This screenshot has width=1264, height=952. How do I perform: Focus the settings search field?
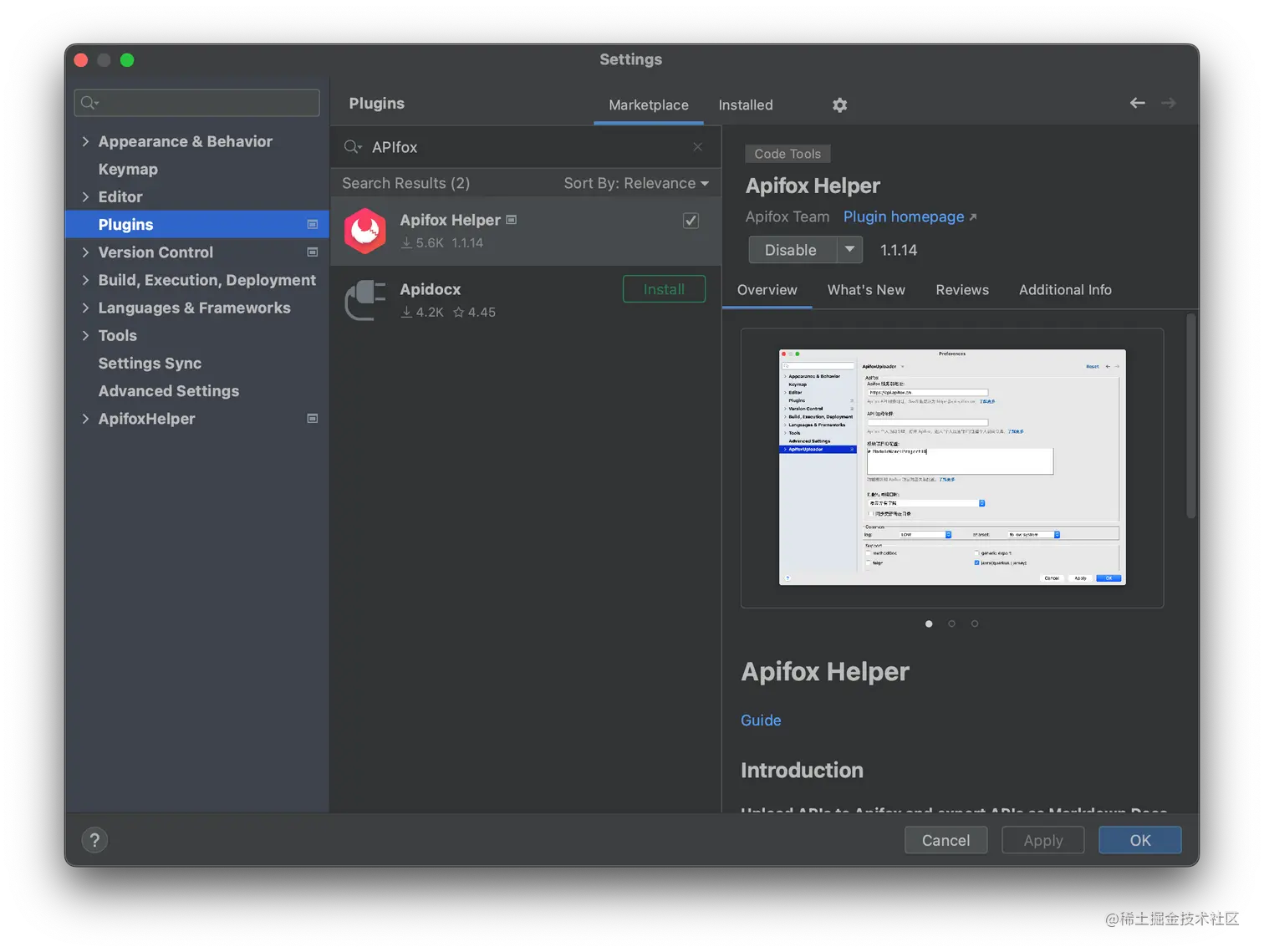(x=197, y=103)
